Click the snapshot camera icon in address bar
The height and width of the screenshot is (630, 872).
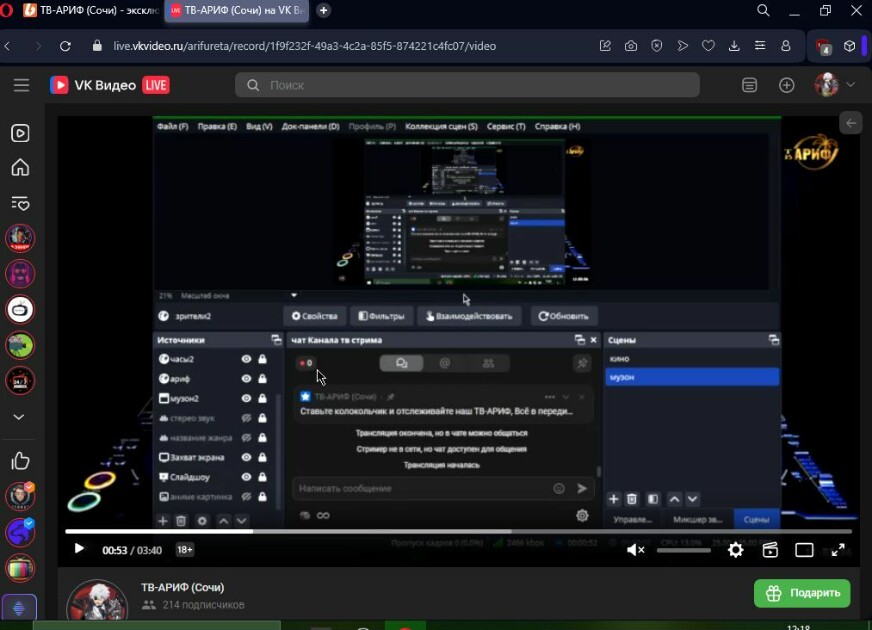pos(631,46)
